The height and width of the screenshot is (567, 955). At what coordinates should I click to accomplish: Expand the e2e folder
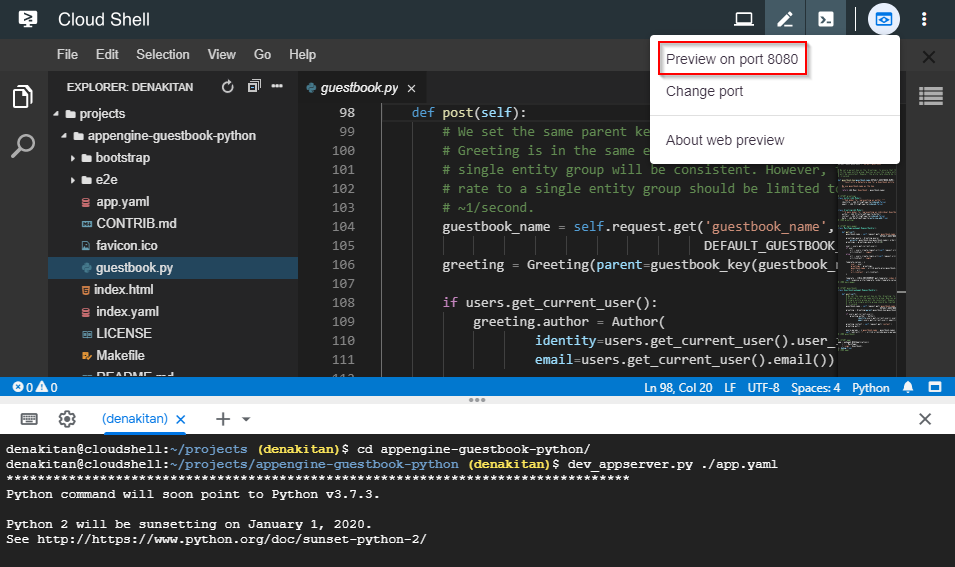pyautogui.click(x=72, y=180)
